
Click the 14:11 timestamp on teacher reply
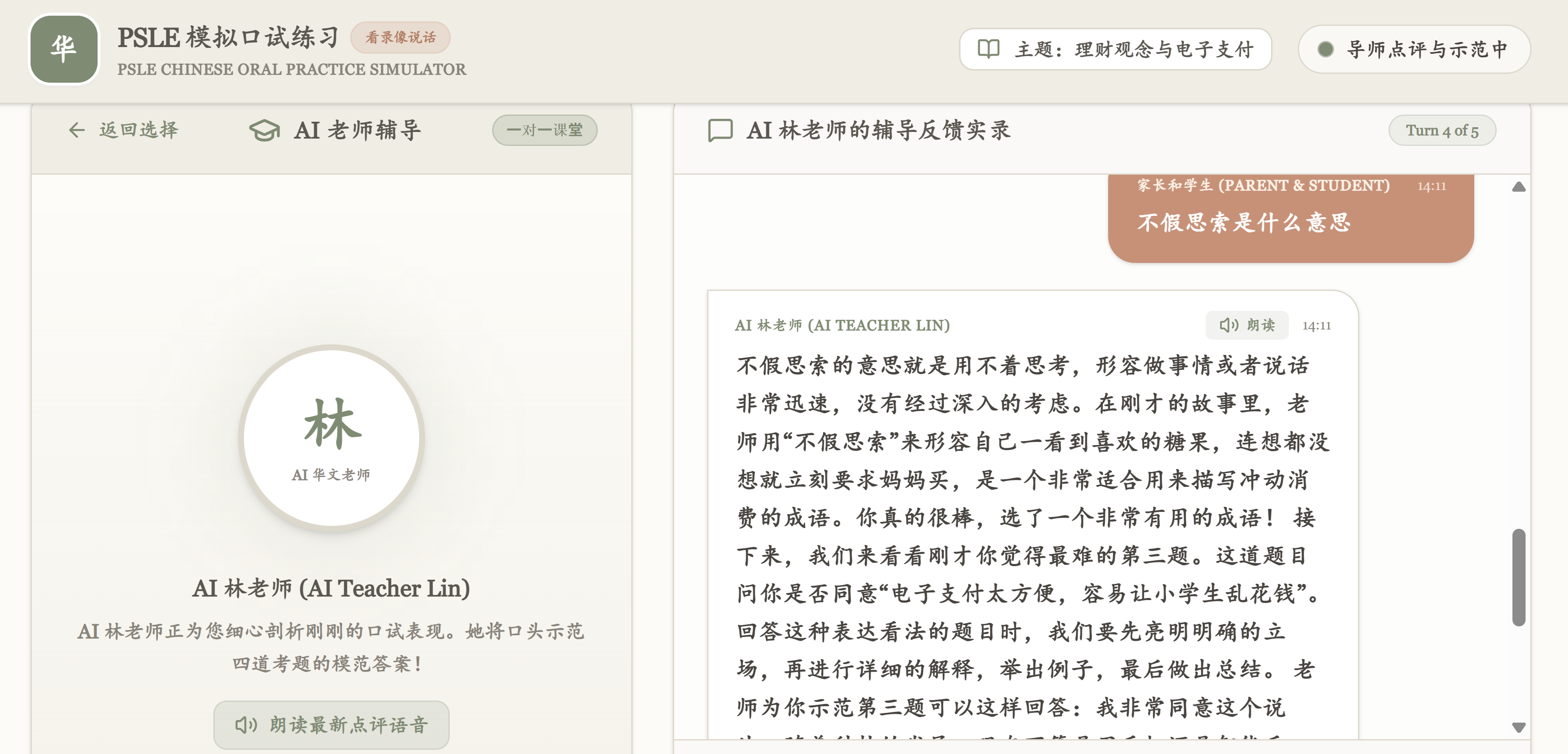(1316, 326)
